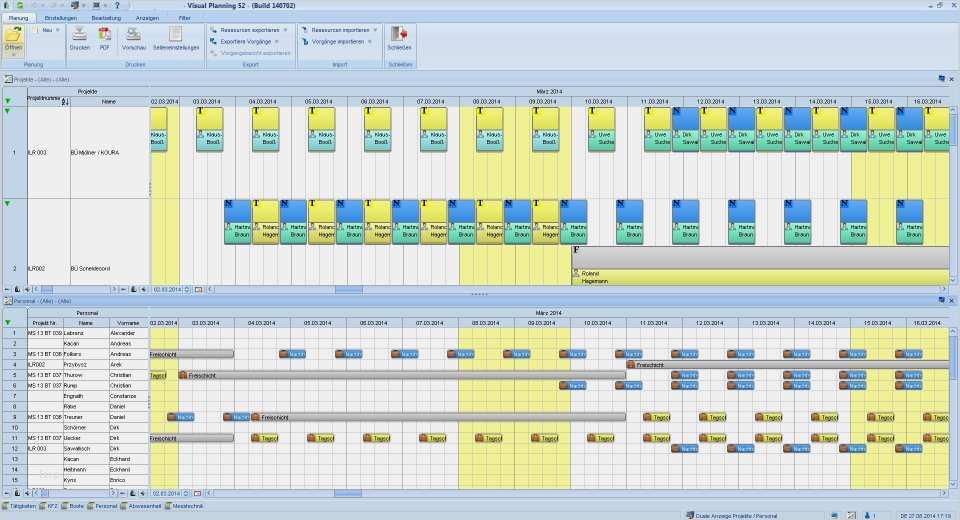This screenshot has height=520, width=960.
Task: Click the Schließen door icon in the ribbon
Action: point(399,34)
